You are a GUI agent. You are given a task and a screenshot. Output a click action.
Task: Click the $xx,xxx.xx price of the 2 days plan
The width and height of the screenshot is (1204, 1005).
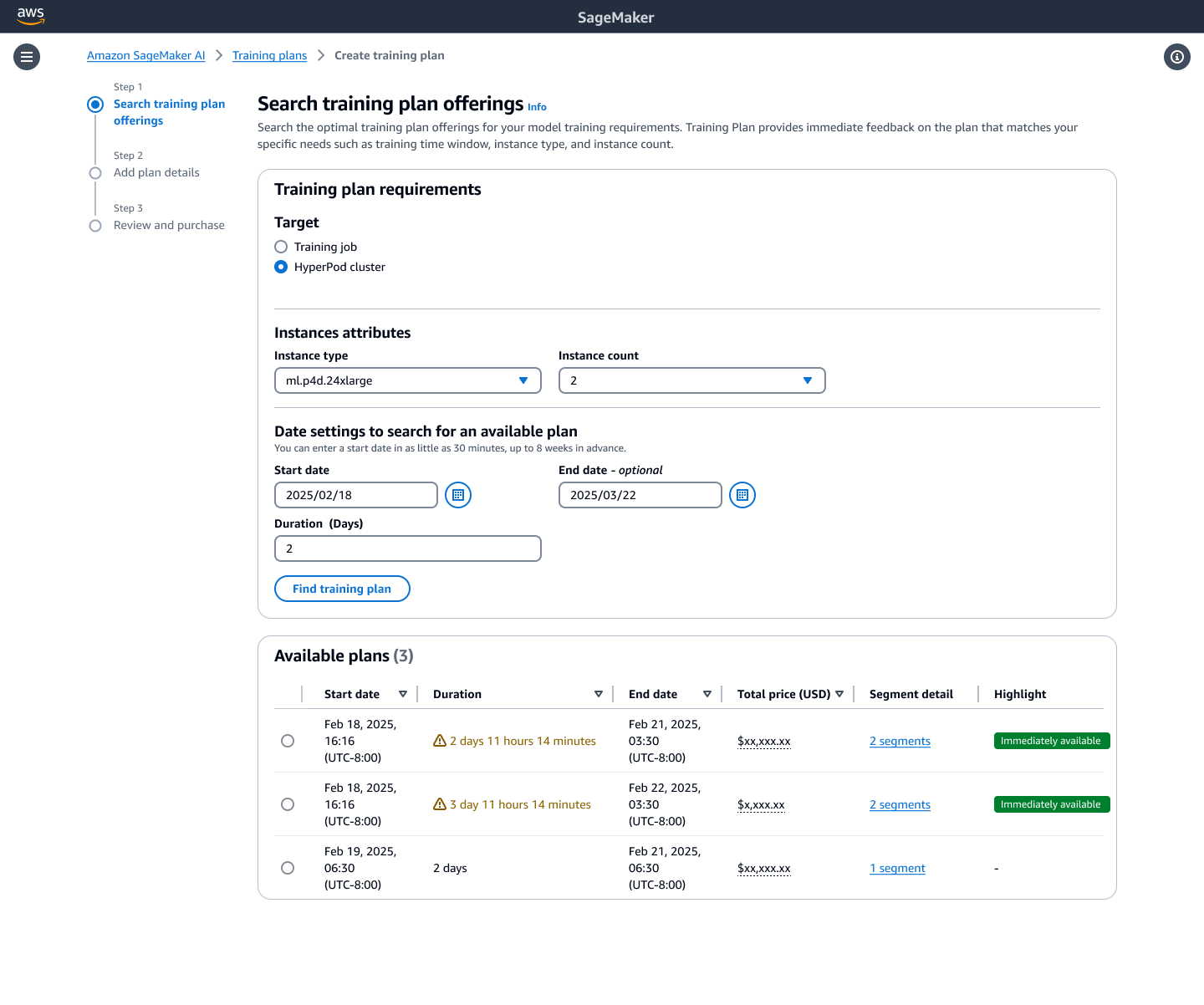764,868
